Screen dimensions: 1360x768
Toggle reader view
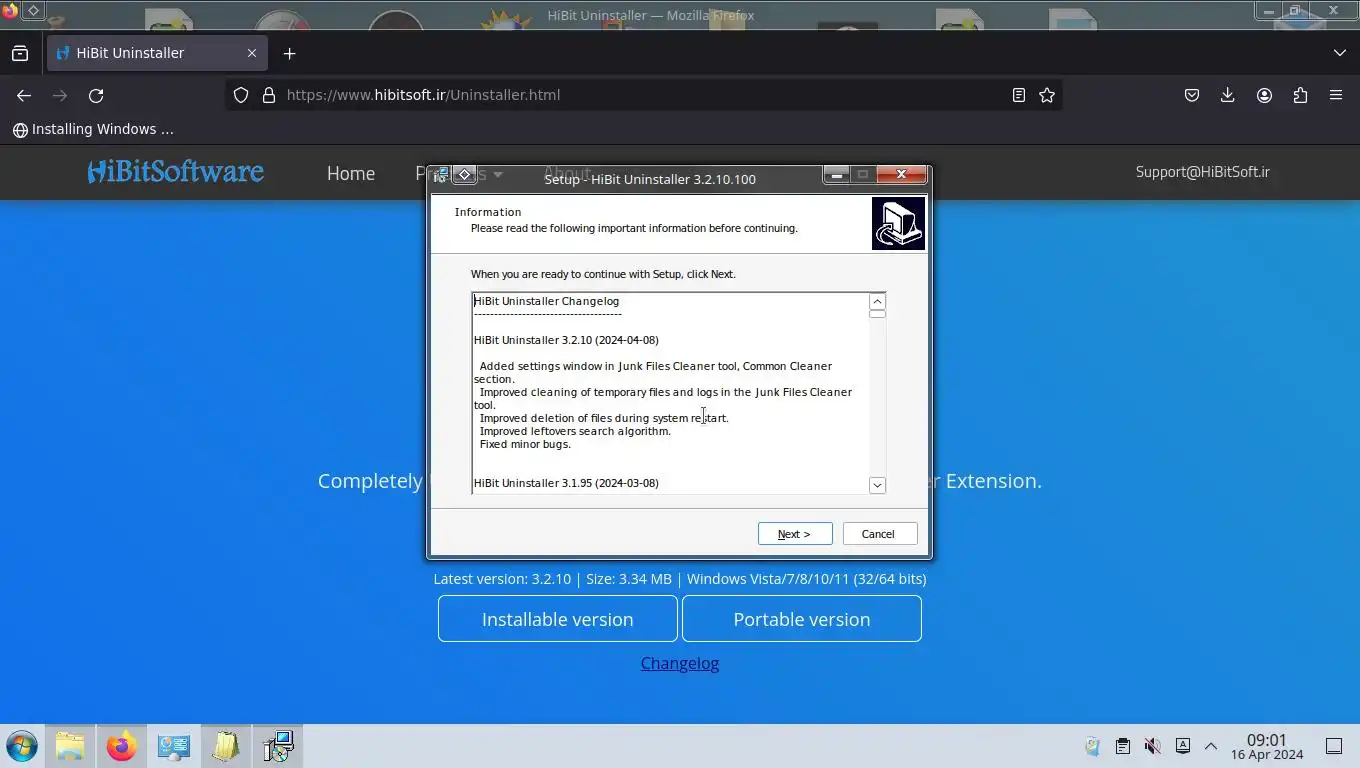coord(1019,95)
